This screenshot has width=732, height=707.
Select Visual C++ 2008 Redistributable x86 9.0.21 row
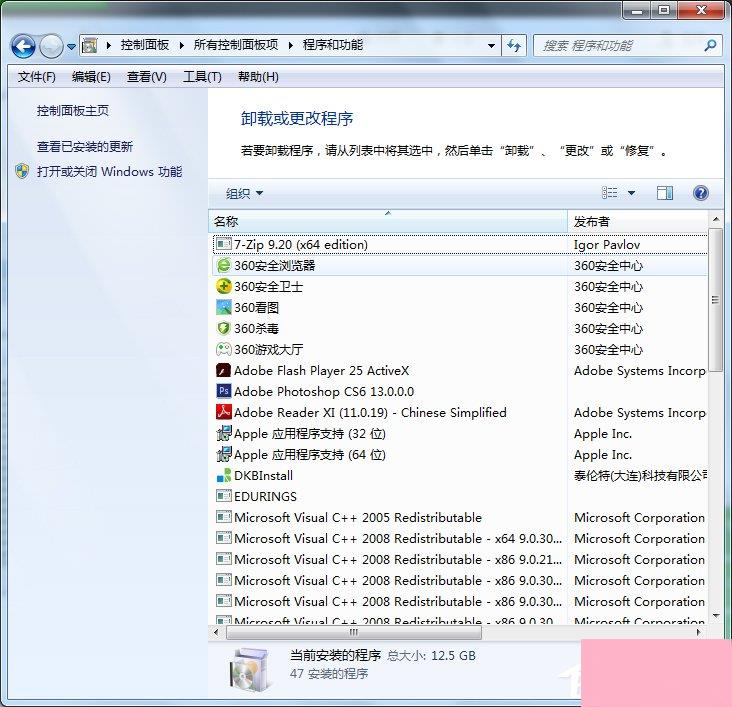[460, 559]
